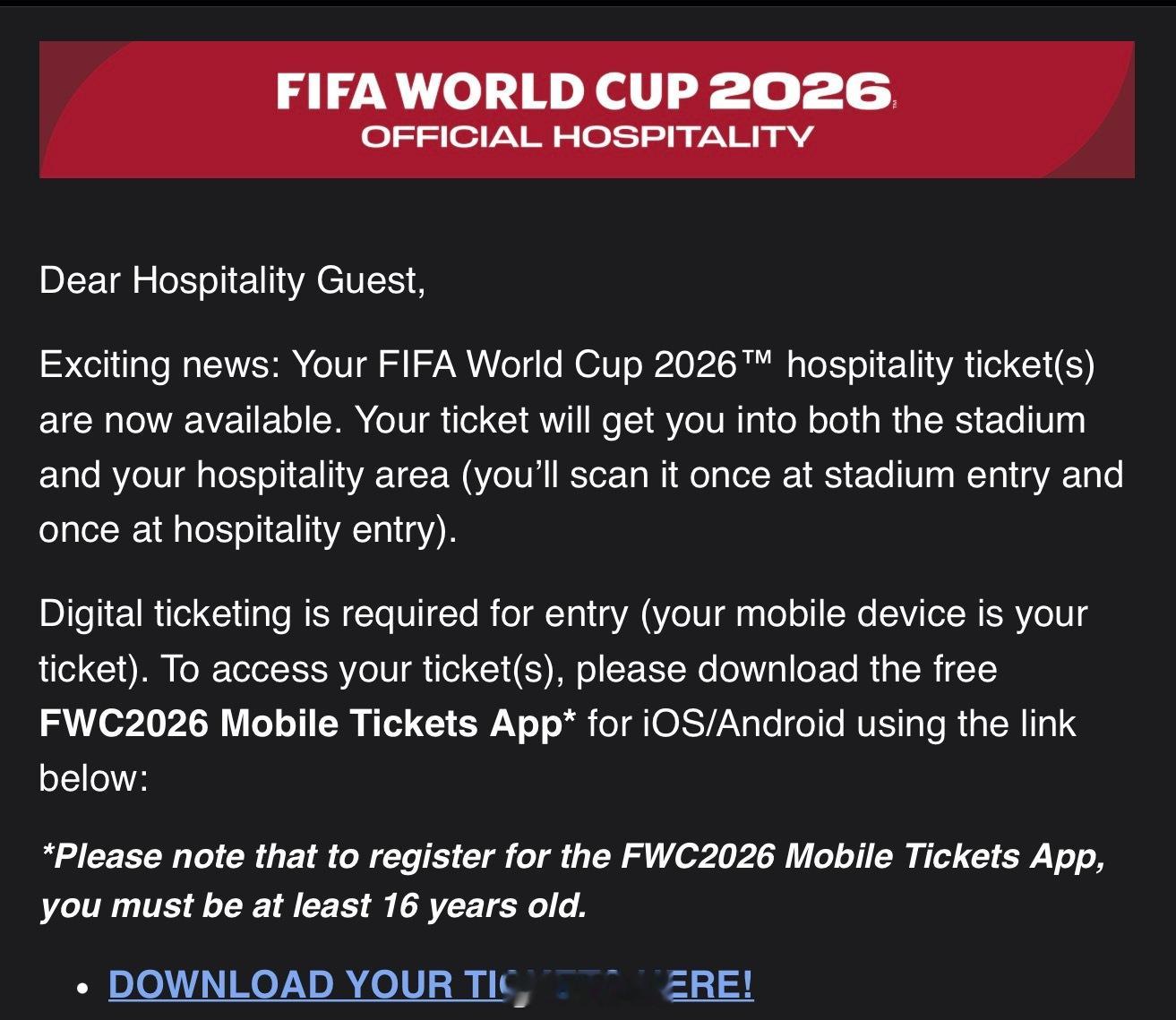Click the text "once at hospitality entry)."
The image size is (1176, 1020).
(x=248, y=528)
